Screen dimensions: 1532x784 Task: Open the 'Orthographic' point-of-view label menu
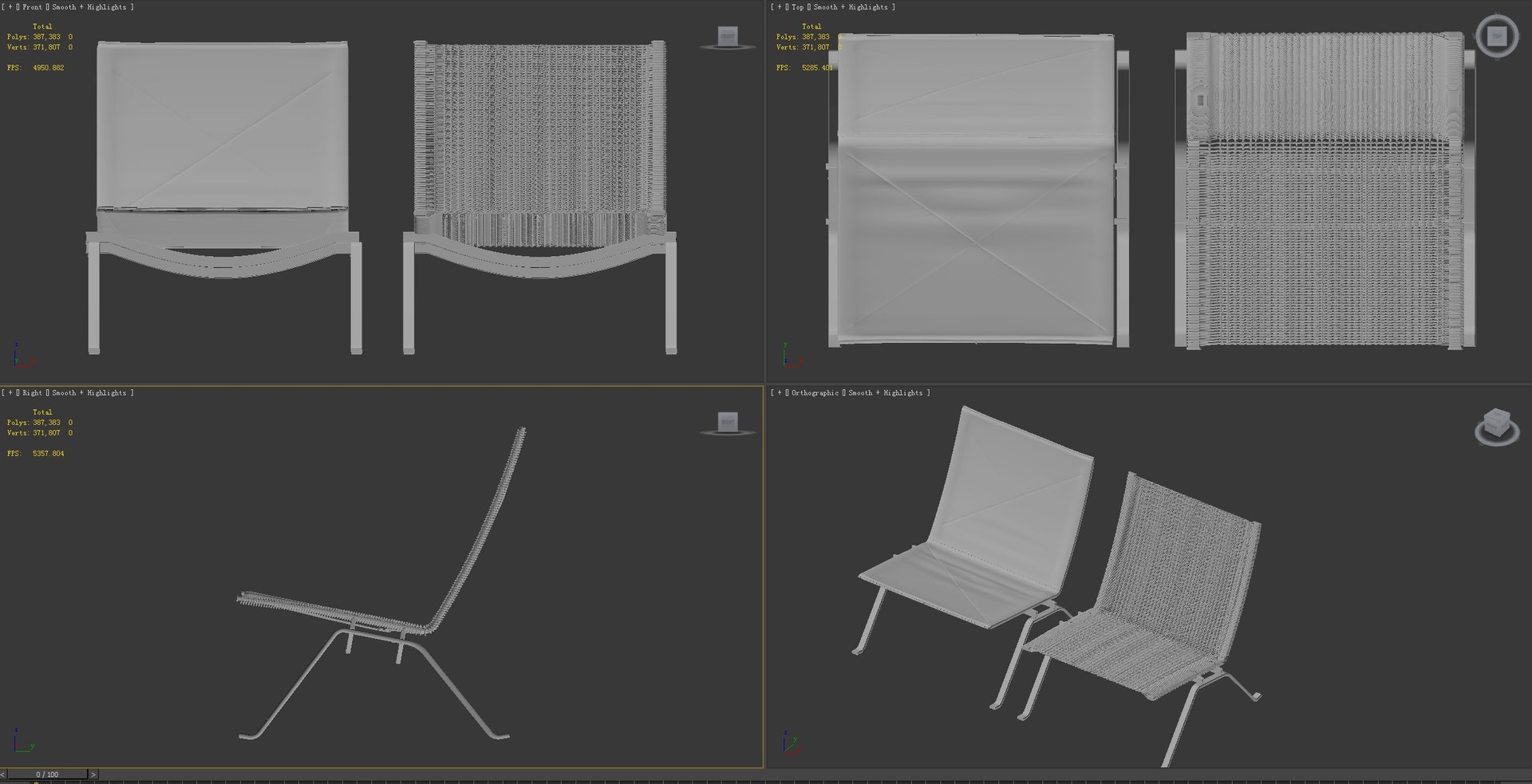pos(815,393)
